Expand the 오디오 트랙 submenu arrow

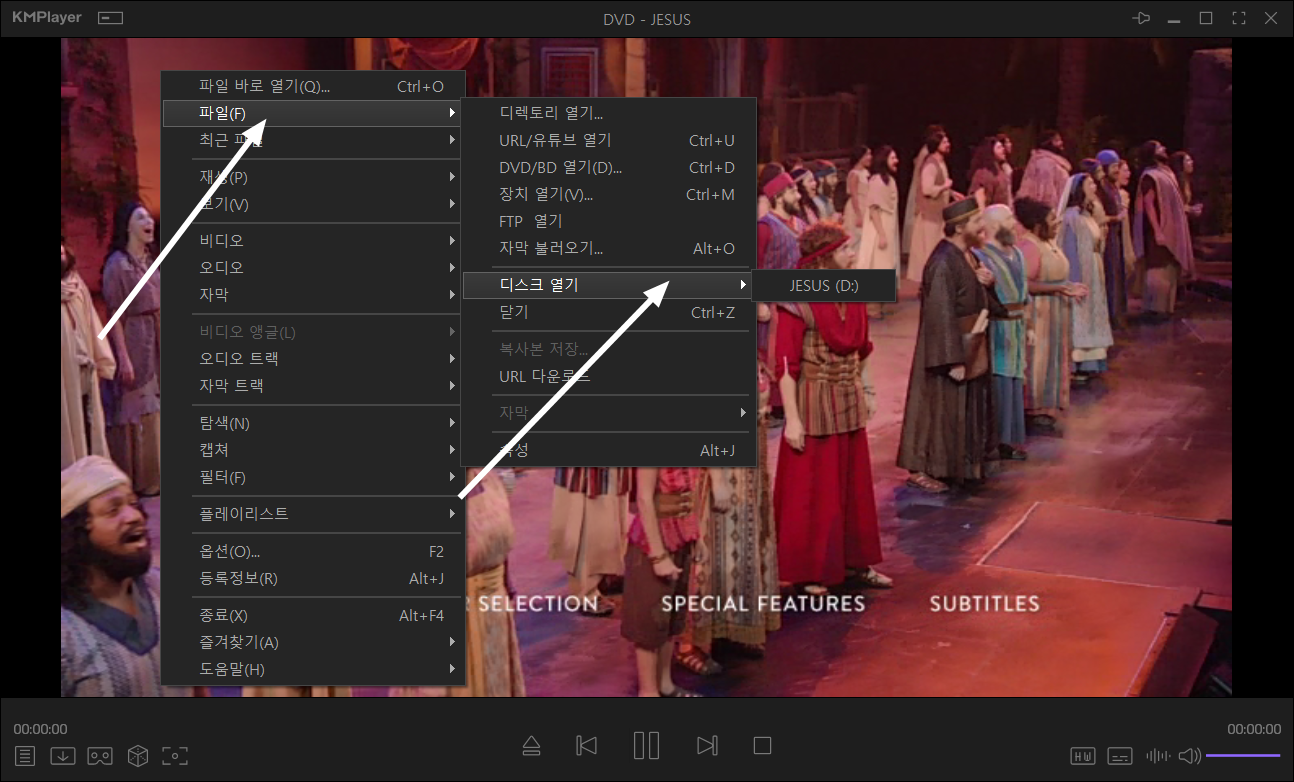[452, 358]
